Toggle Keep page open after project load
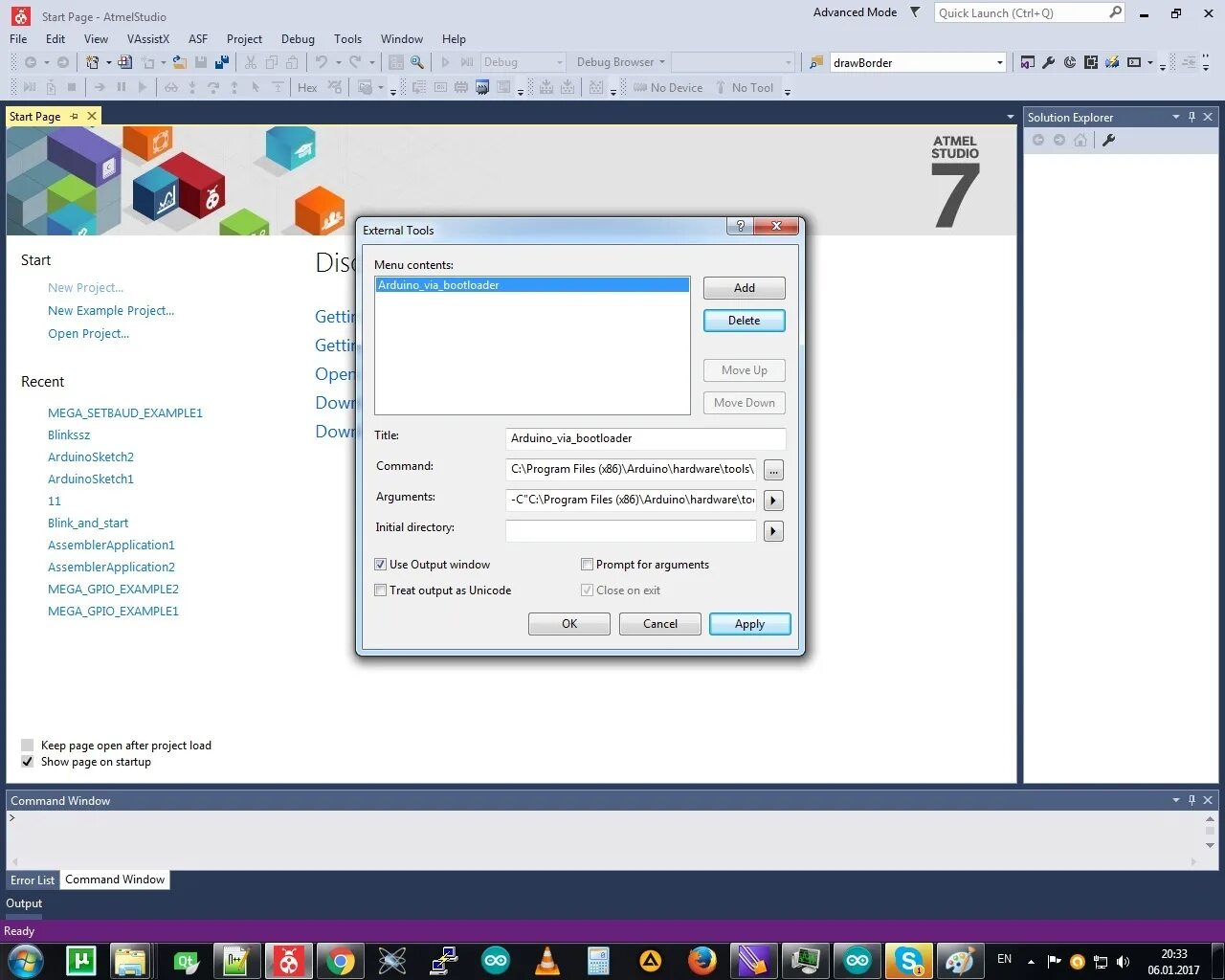This screenshot has width=1225, height=980. [x=27, y=745]
